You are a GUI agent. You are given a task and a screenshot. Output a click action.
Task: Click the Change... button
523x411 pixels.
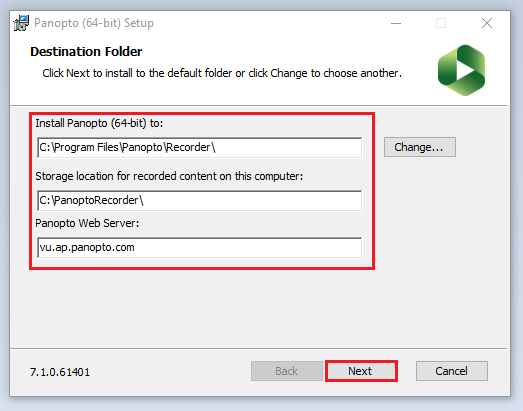420,147
